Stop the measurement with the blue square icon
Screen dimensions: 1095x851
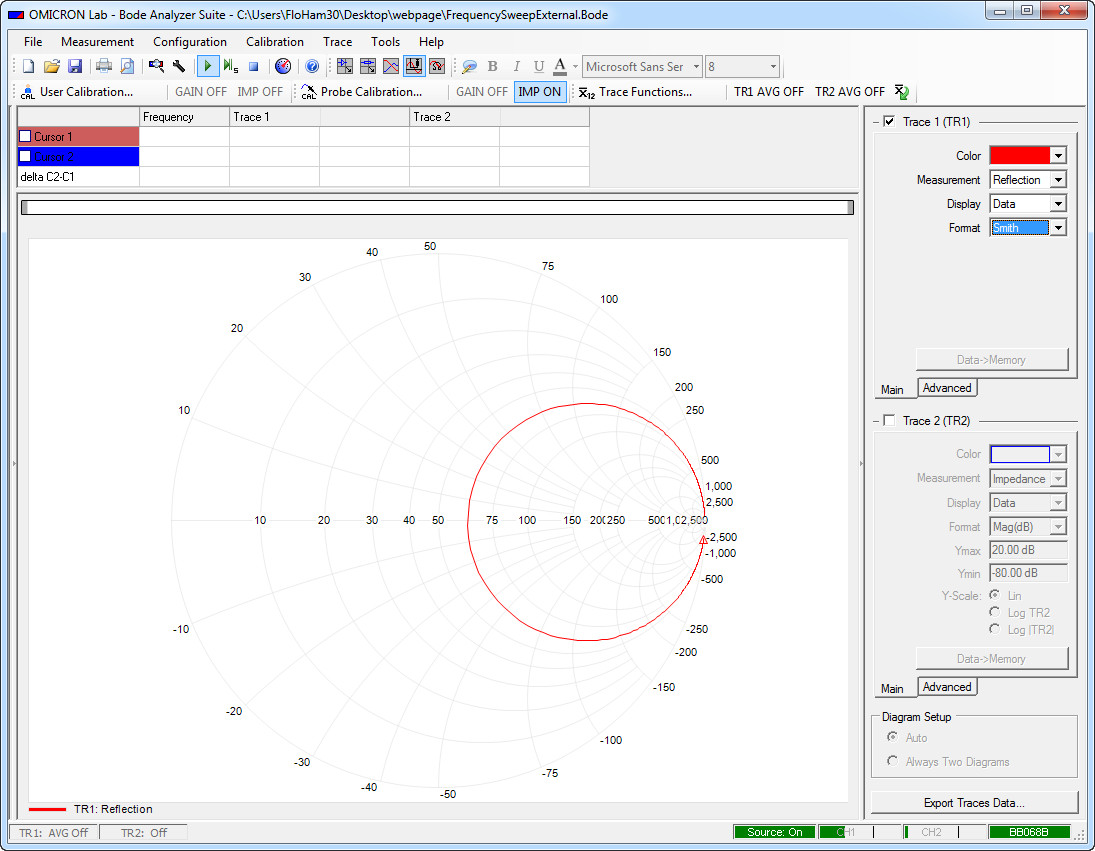[253, 66]
